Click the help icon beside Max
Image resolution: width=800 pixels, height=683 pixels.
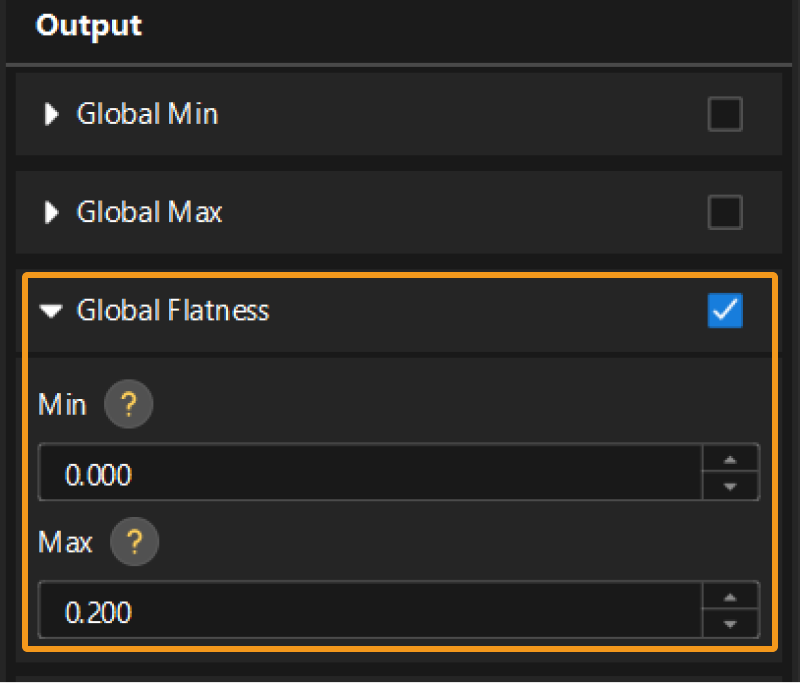(x=134, y=542)
